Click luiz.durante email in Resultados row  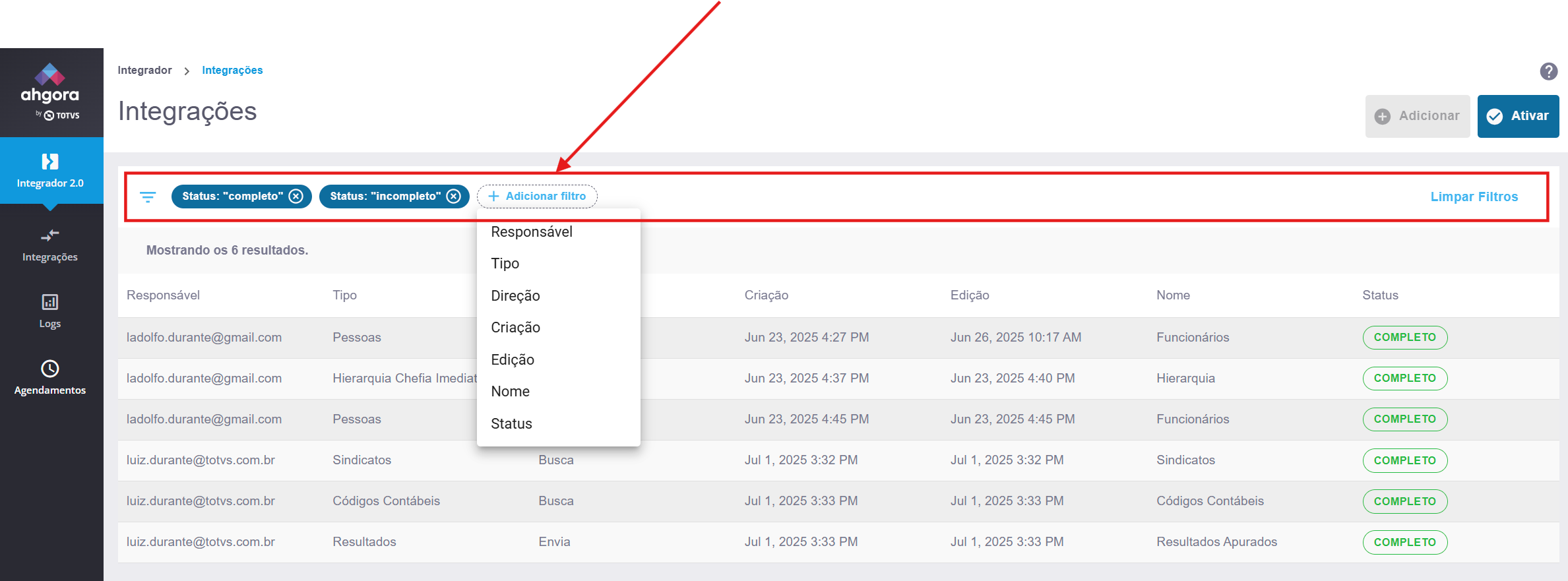(x=201, y=542)
